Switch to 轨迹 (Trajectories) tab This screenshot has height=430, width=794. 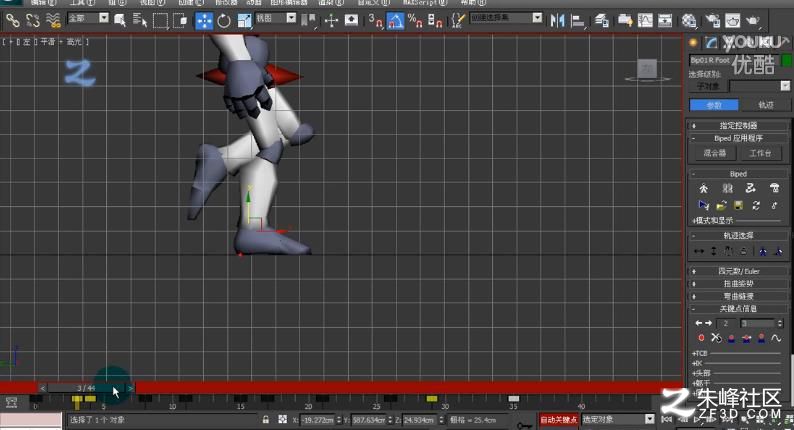pos(766,105)
